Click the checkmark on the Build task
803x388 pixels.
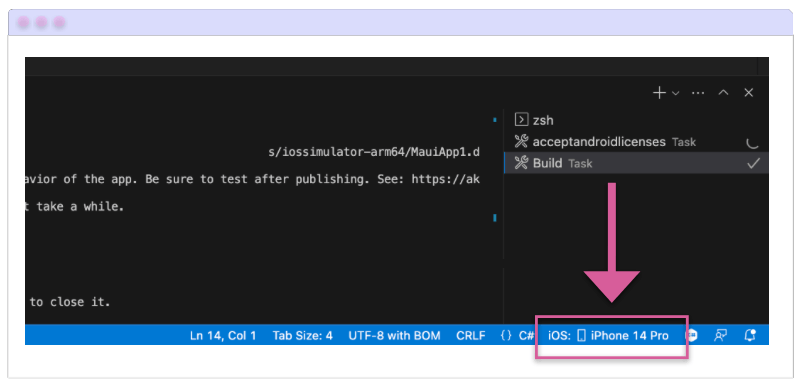point(753,164)
